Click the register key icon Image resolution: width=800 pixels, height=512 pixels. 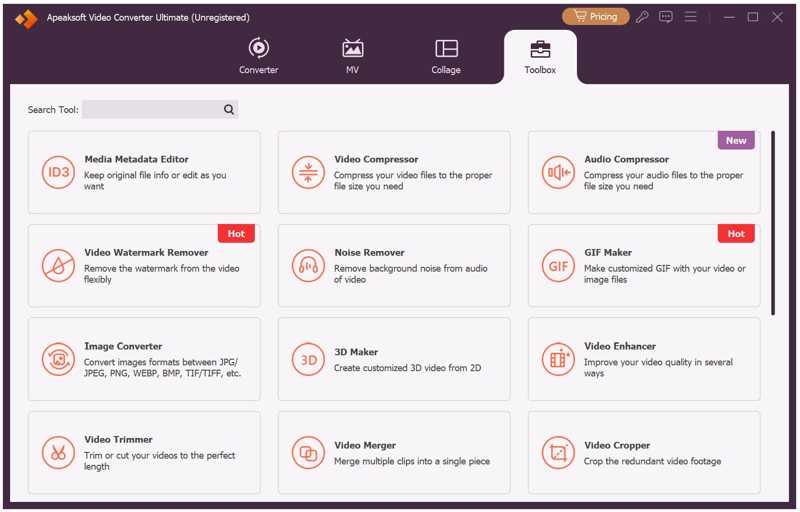[642, 17]
